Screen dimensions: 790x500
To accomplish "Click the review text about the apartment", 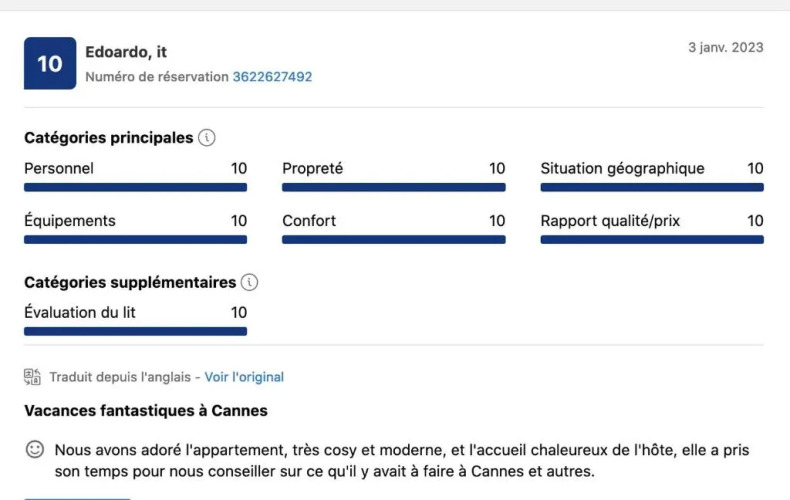I will (x=400, y=460).
